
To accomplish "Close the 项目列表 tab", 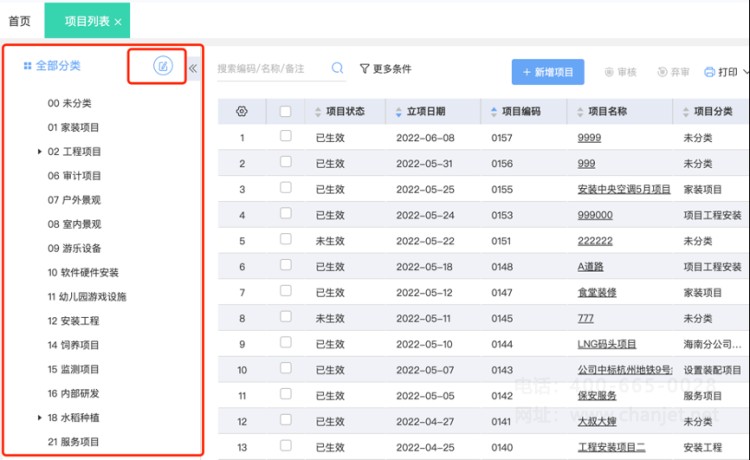I will point(118,22).
